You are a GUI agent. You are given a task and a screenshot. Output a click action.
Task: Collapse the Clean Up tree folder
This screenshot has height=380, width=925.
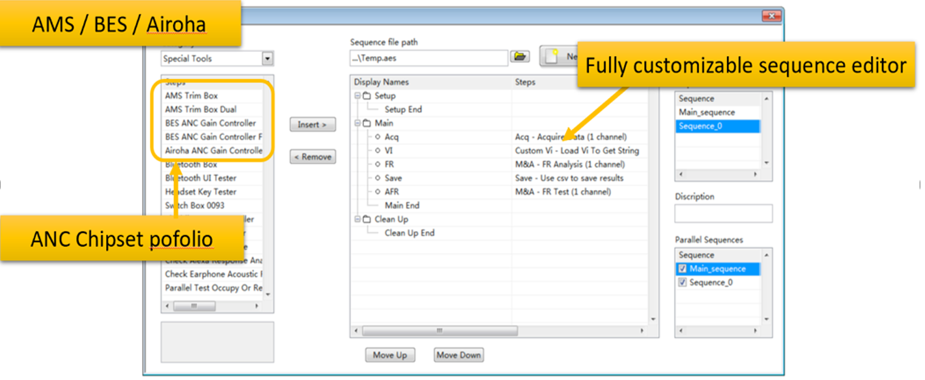(357, 220)
